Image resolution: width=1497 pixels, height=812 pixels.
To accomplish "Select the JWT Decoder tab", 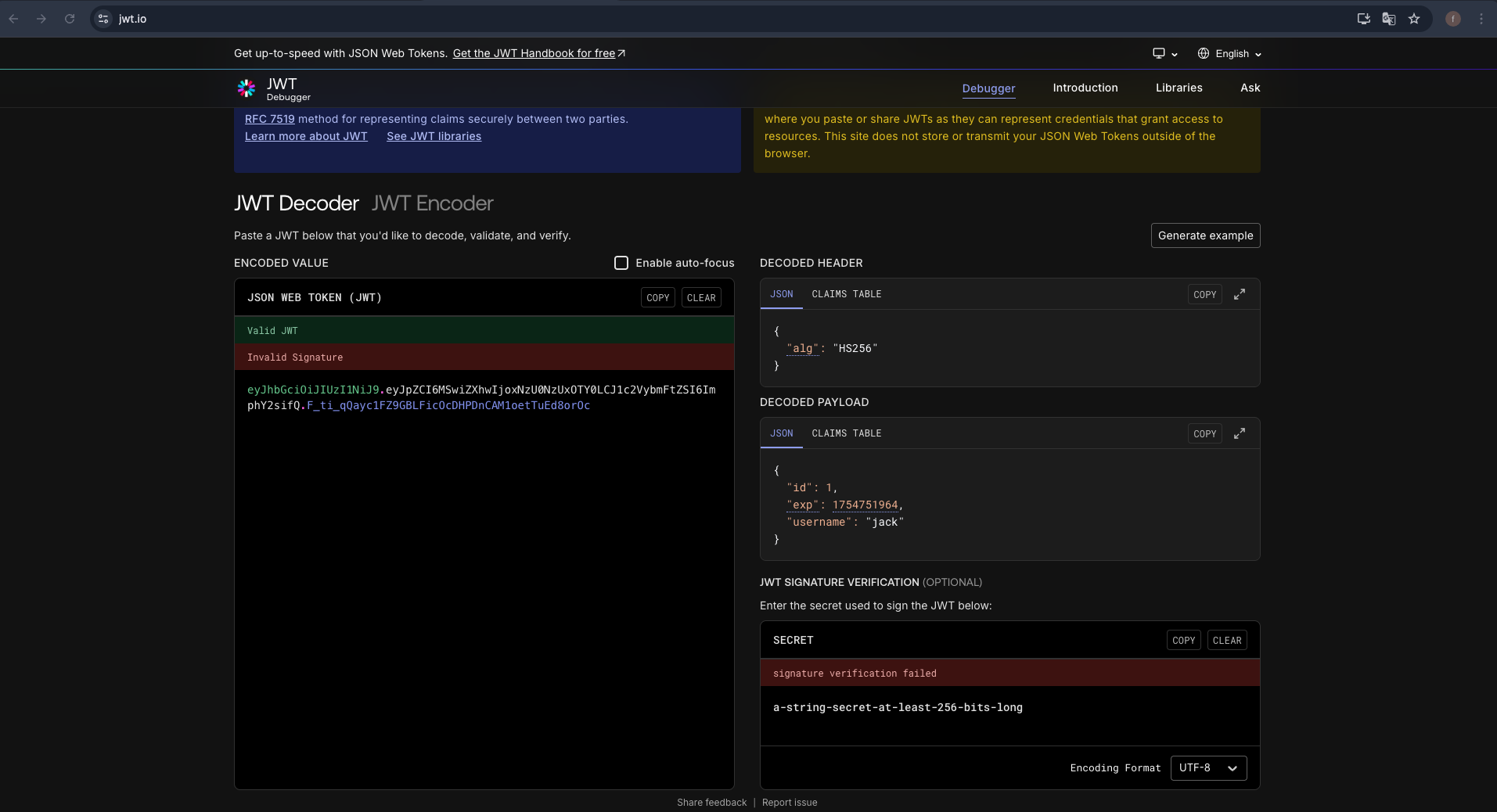I will coord(297,203).
